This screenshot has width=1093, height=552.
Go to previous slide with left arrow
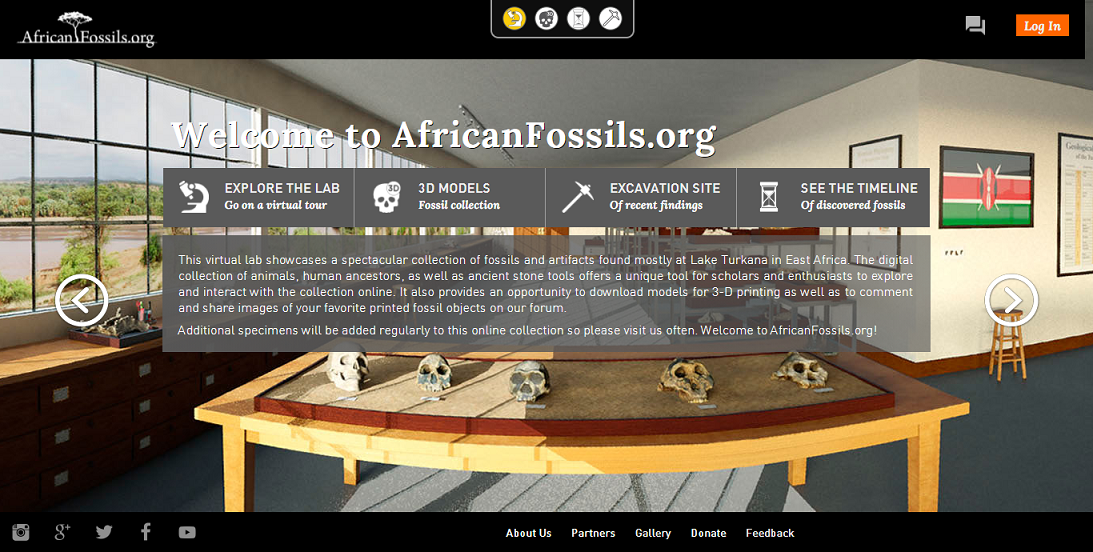pyautogui.click(x=82, y=300)
